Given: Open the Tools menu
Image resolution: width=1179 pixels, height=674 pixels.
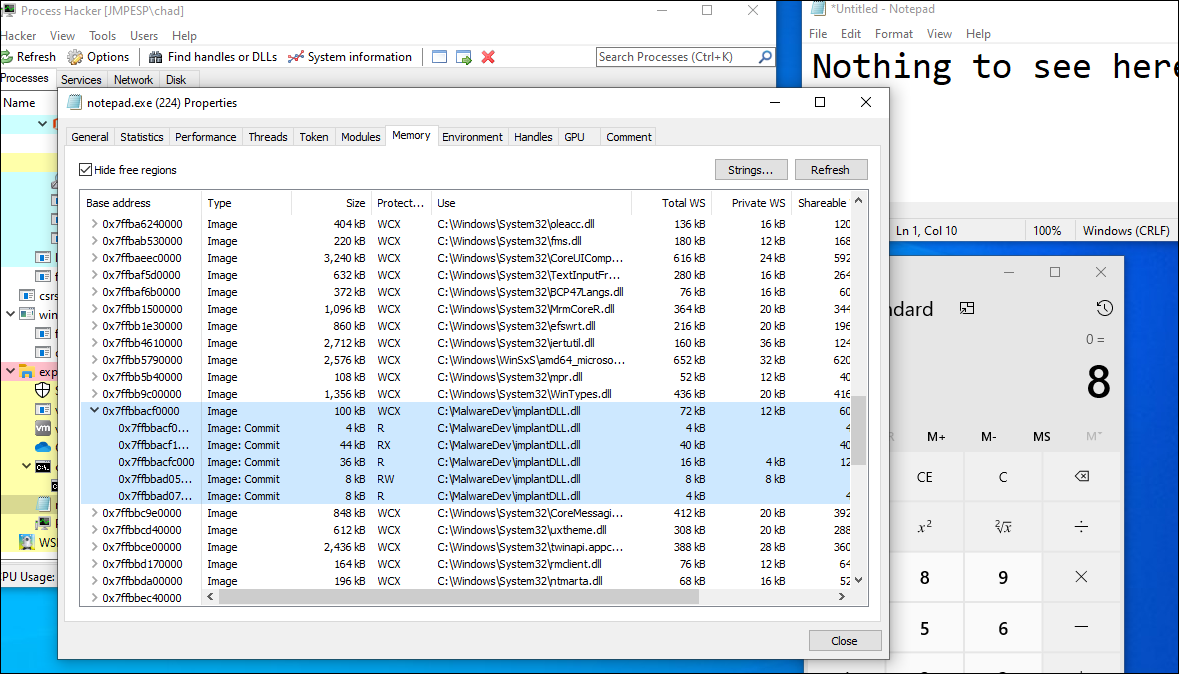Looking at the screenshot, I should point(102,35).
